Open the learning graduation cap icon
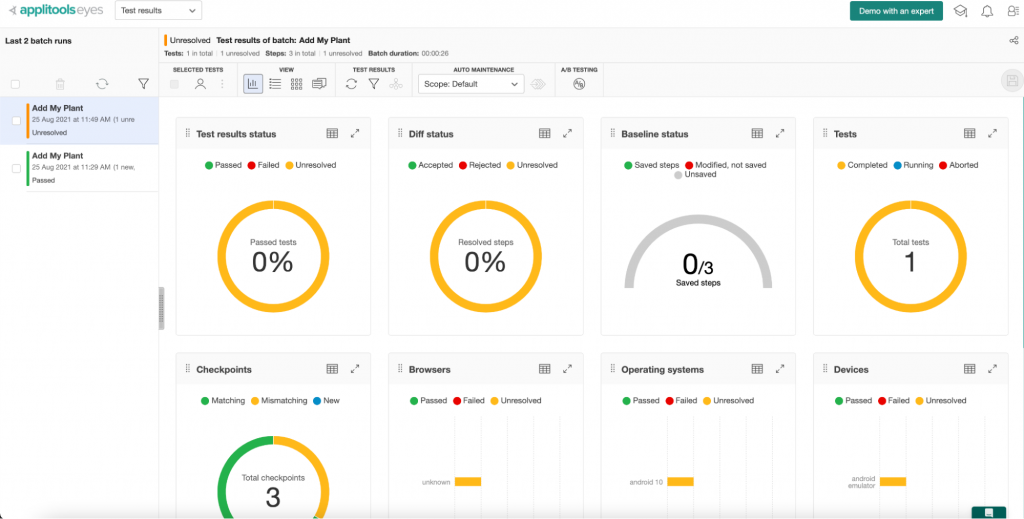 point(960,11)
